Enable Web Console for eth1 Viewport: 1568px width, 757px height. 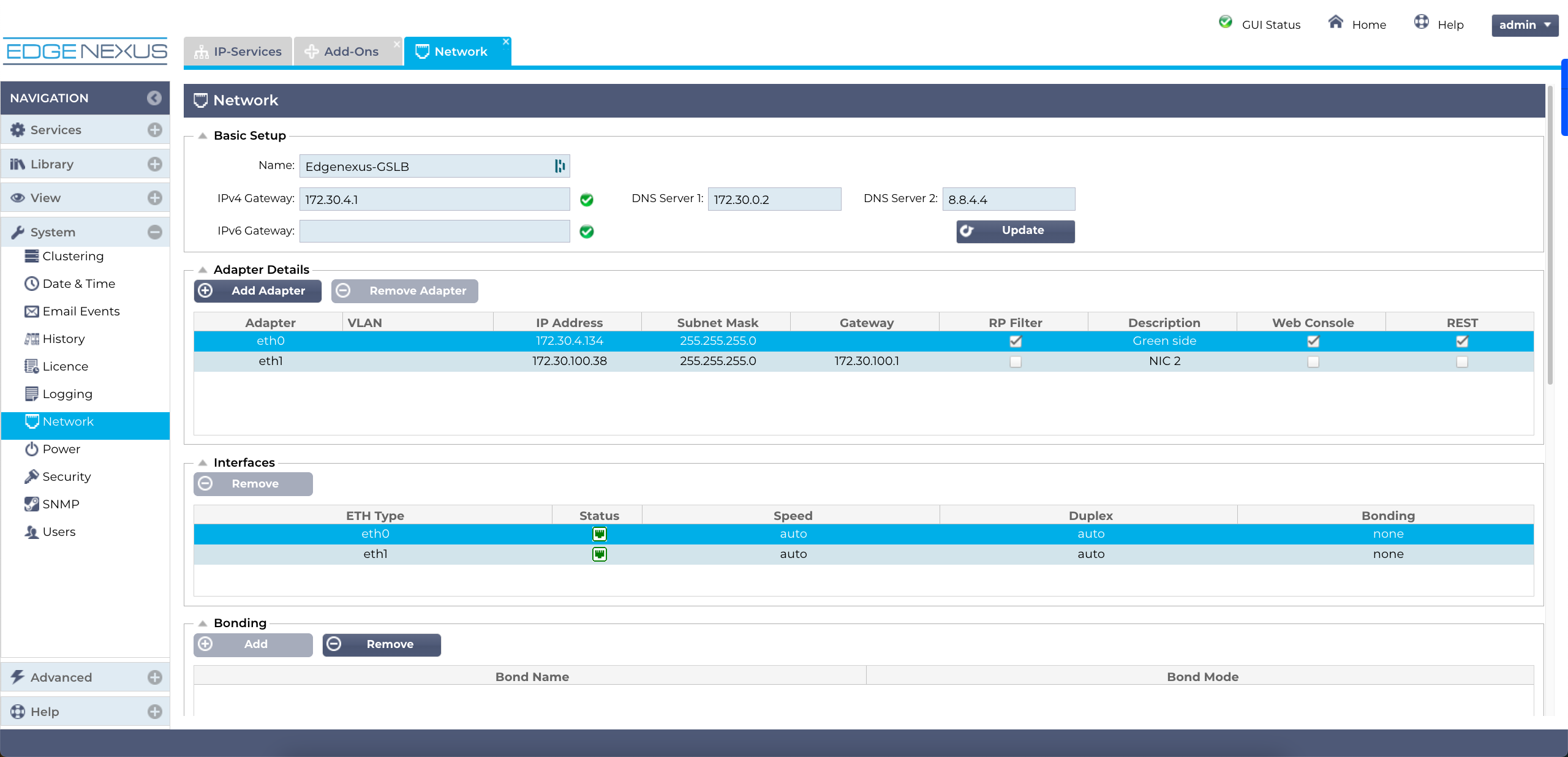click(x=1313, y=362)
